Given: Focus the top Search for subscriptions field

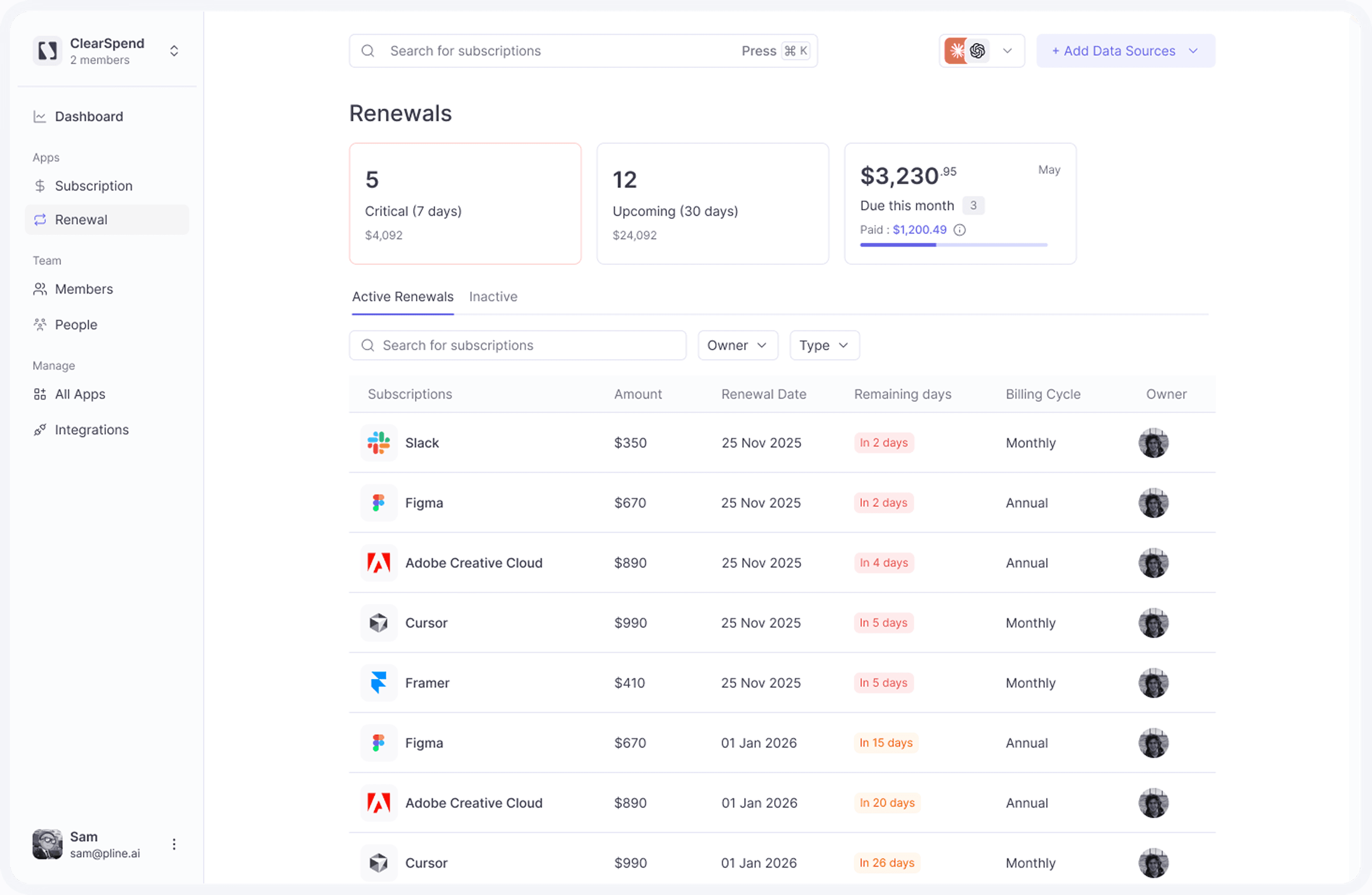Looking at the screenshot, I should tap(583, 51).
